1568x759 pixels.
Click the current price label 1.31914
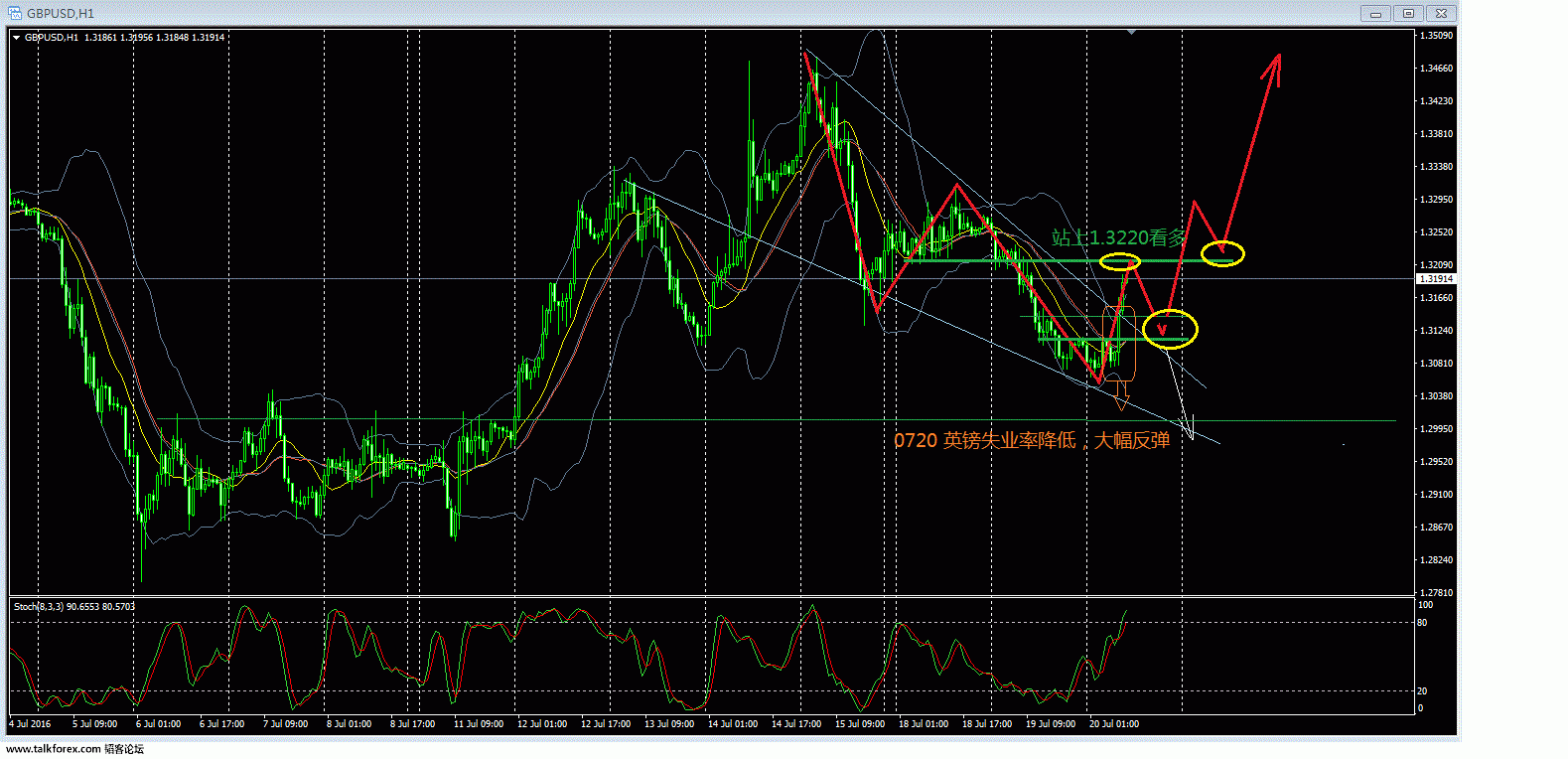point(1435,279)
